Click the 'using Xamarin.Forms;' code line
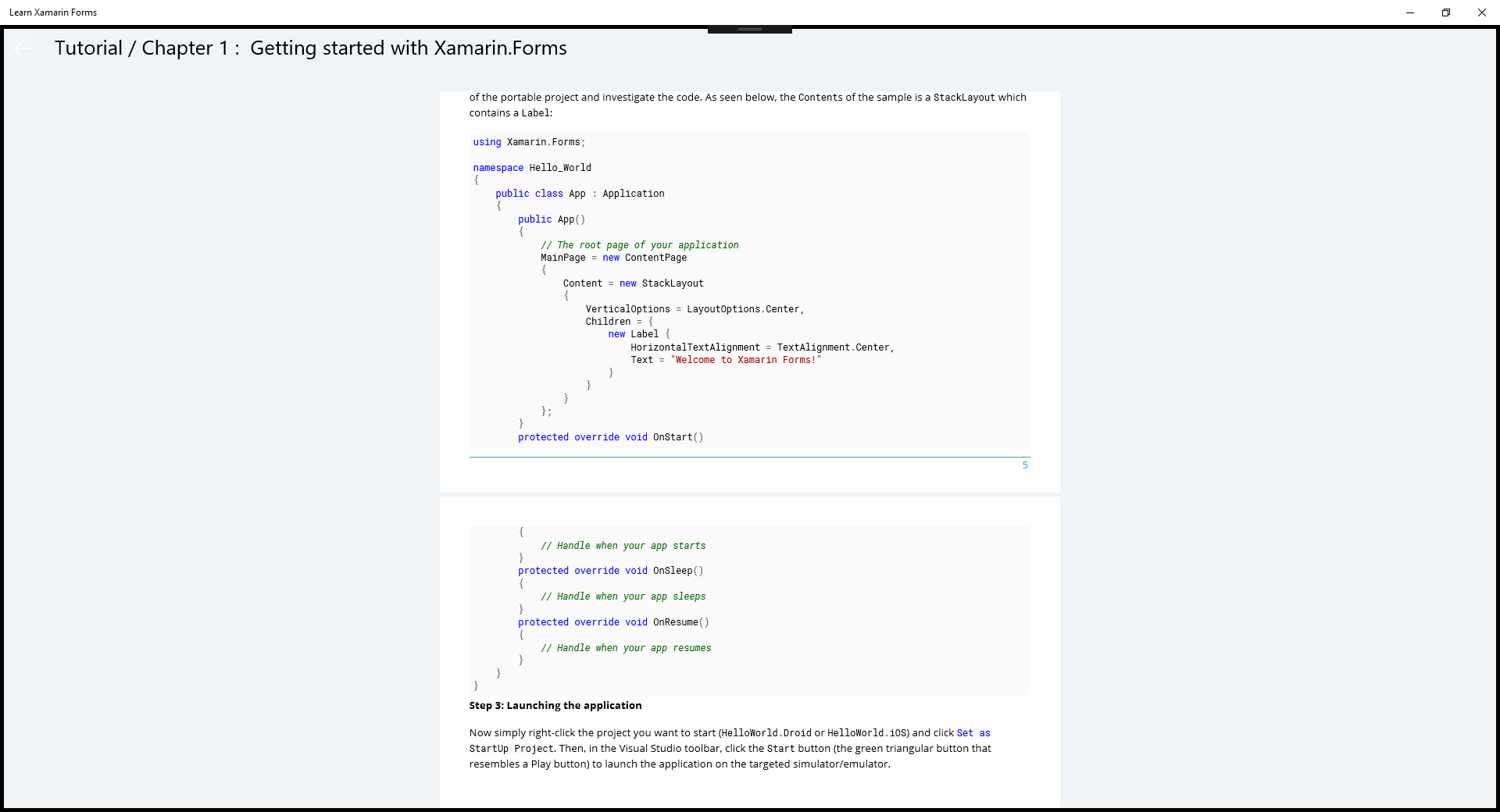The width and height of the screenshot is (1500, 812). pos(529,142)
